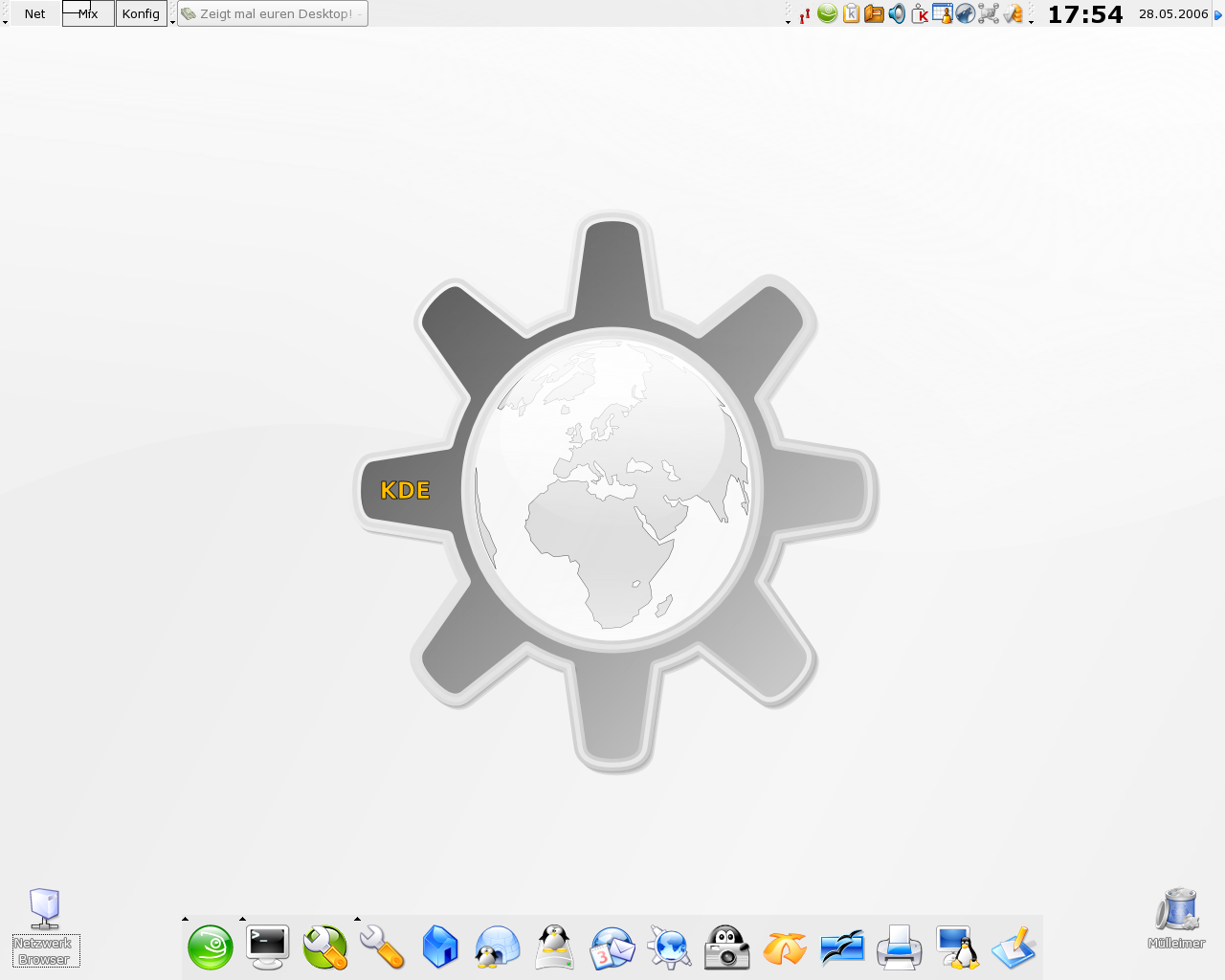Click the grey network nodes tray icon
The image size is (1225, 980).
pyautogui.click(x=989, y=14)
